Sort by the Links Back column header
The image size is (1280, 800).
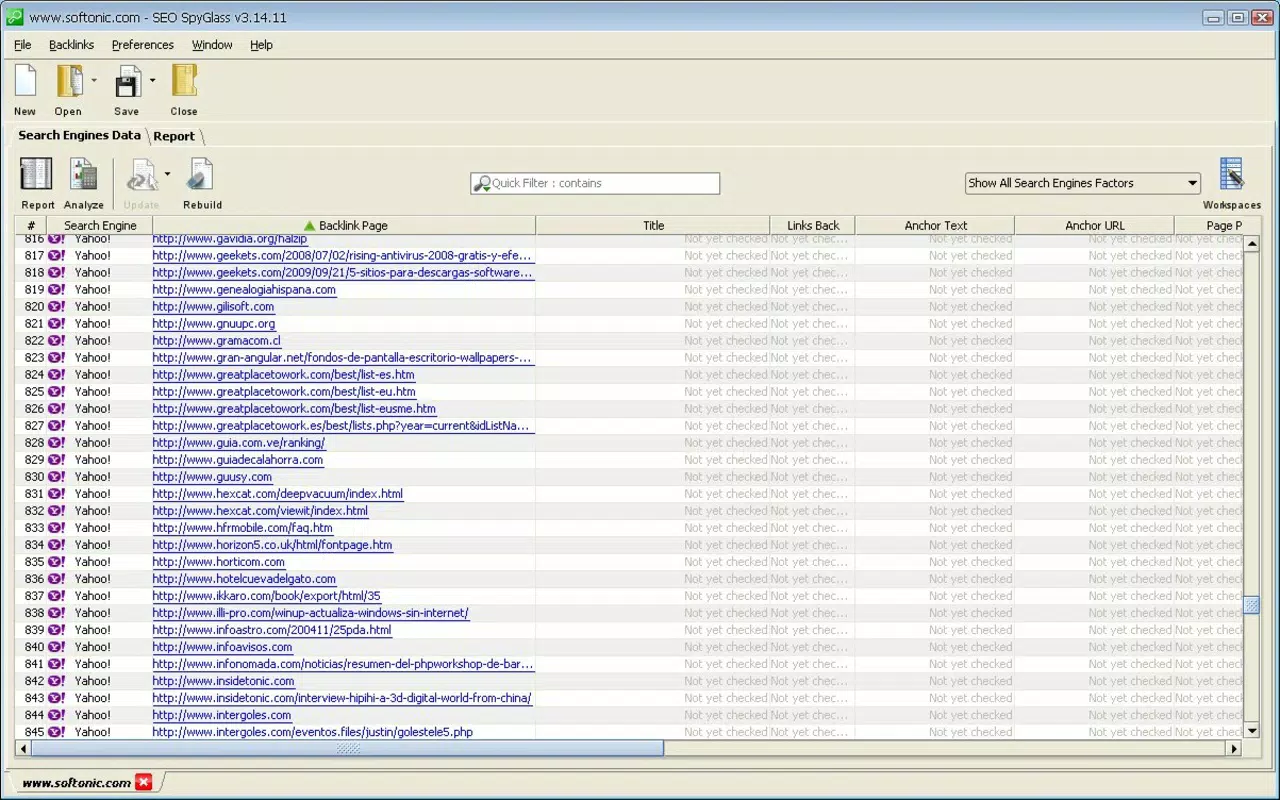pyautogui.click(x=813, y=225)
